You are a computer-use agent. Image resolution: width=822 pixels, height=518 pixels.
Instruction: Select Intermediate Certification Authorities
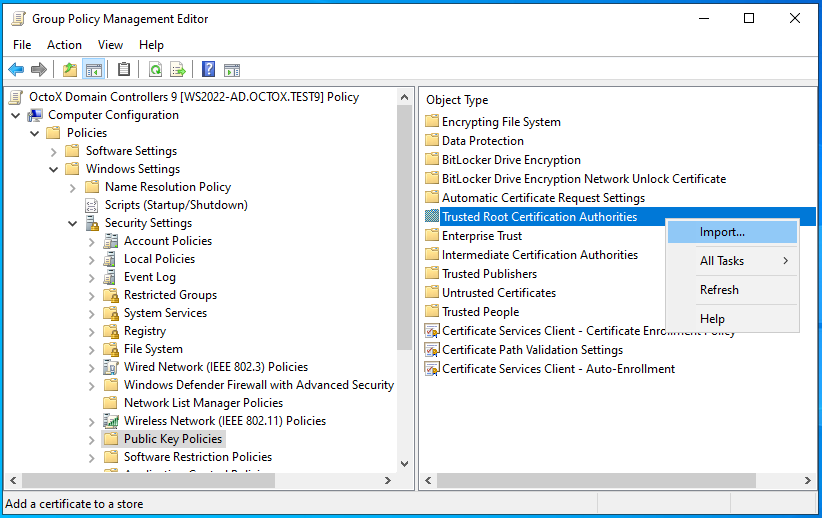point(540,255)
